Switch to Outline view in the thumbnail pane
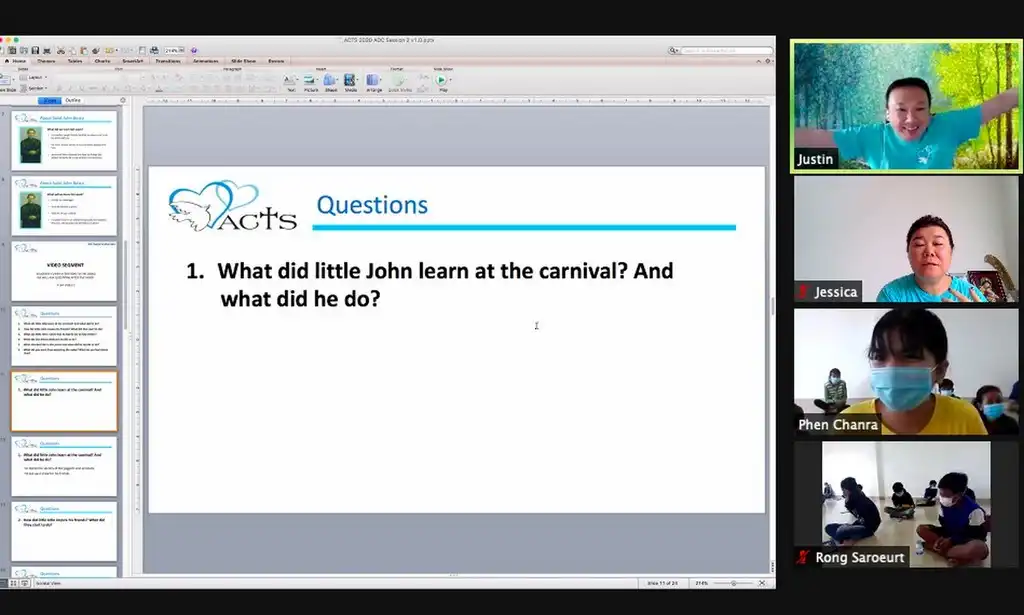The height and width of the screenshot is (615, 1024). 73,101
